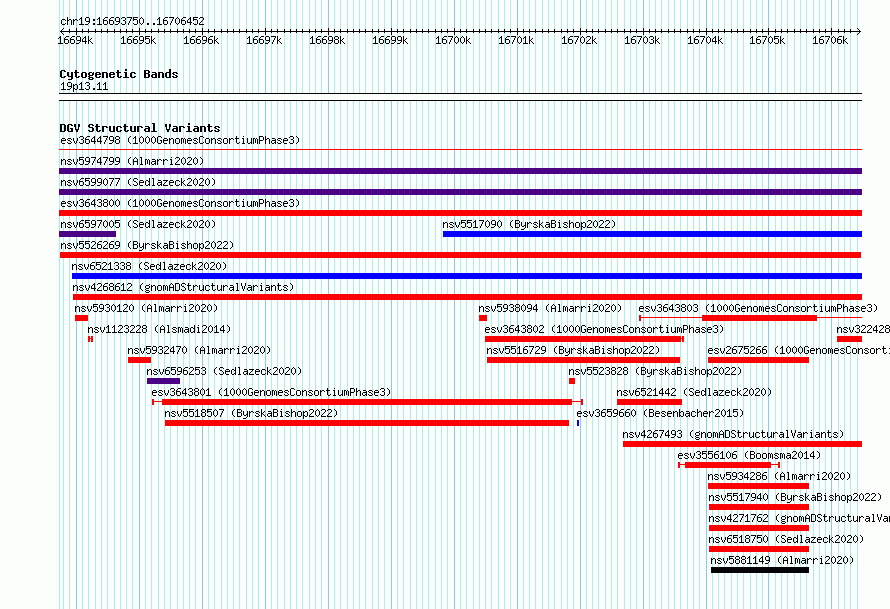Select the nsv5517940 red bar
The width and height of the screenshot is (890, 609).
(758, 507)
